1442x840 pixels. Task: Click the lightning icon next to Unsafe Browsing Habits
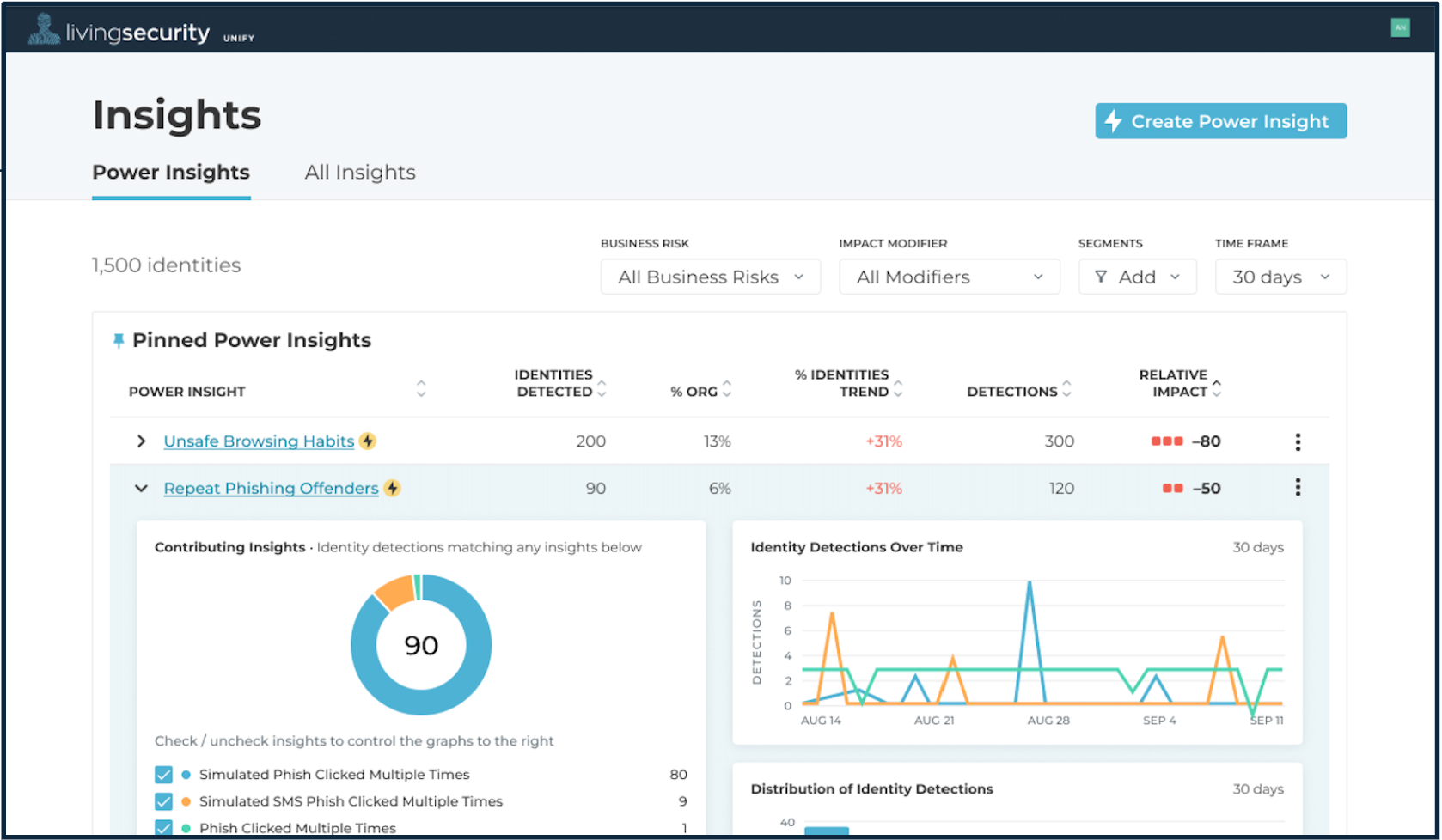[x=369, y=441]
